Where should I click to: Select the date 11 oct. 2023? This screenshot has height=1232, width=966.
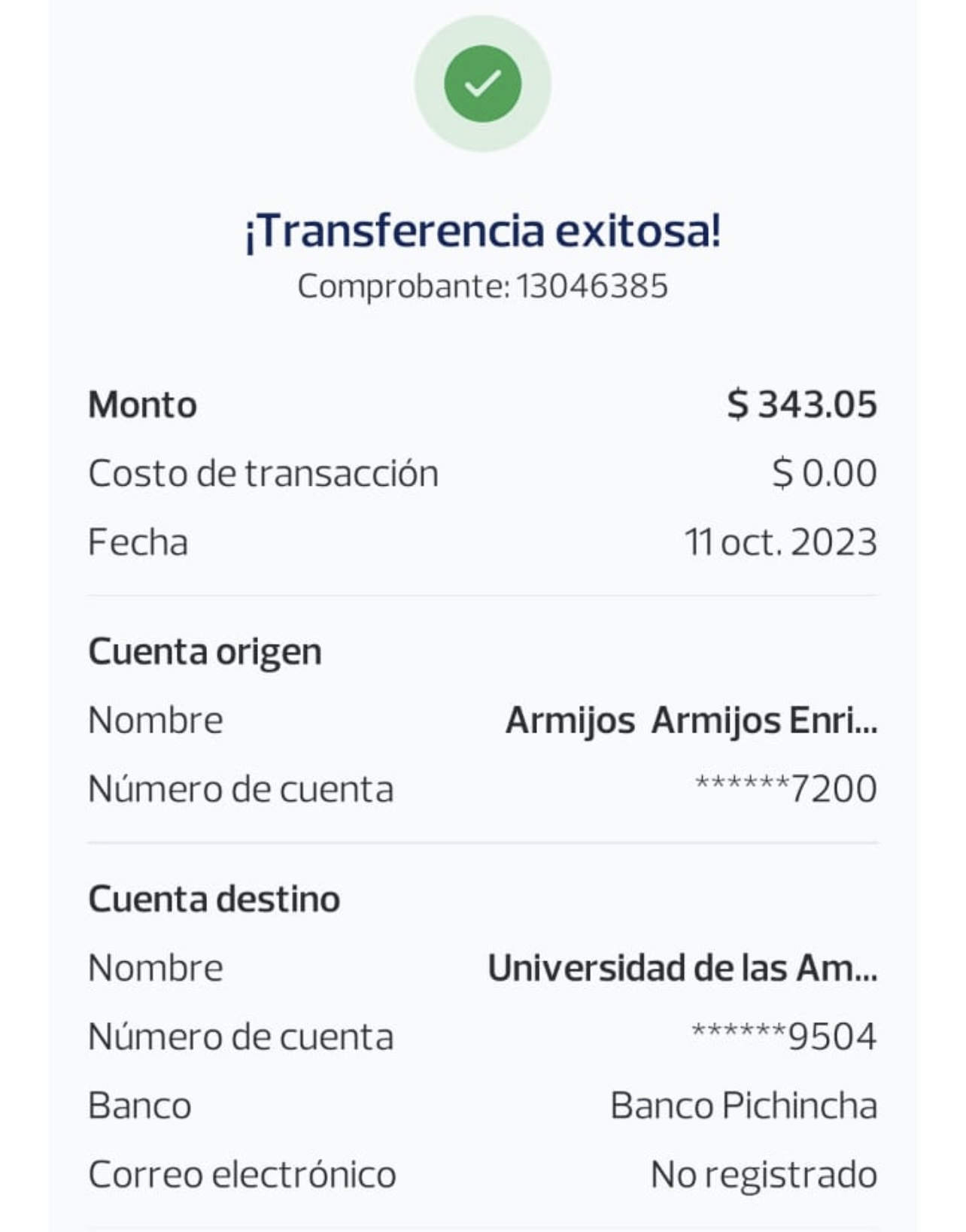[x=780, y=542]
